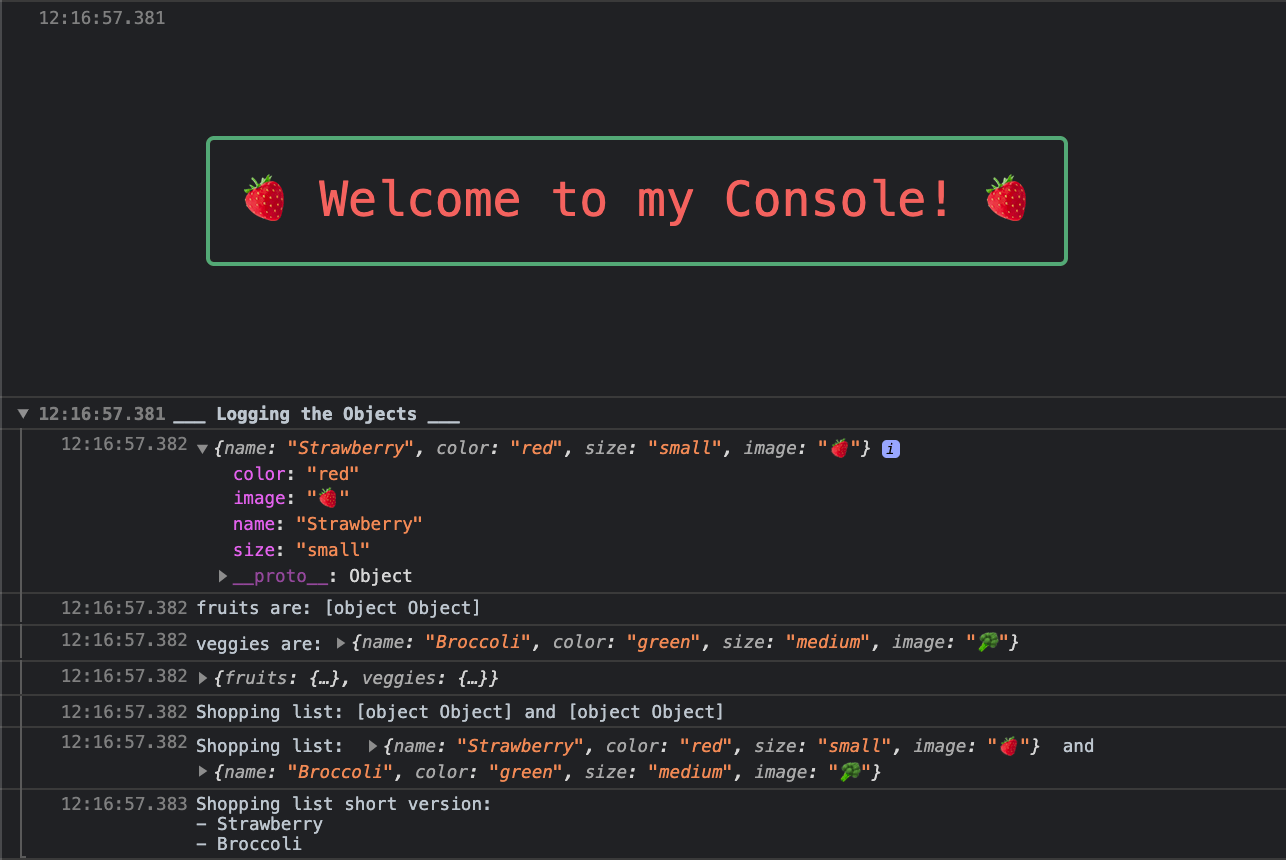
Task: Click the strawberry emoji in the Shopping list preview
Action: click(x=1009, y=745)
